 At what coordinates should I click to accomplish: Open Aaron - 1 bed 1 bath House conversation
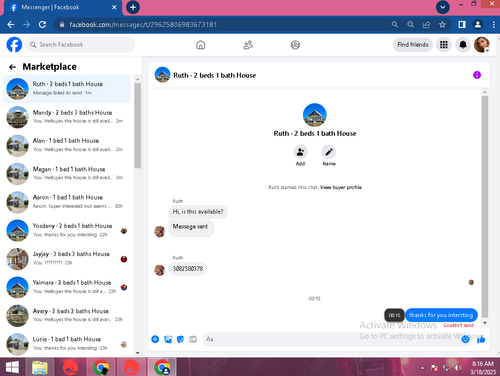67,202
